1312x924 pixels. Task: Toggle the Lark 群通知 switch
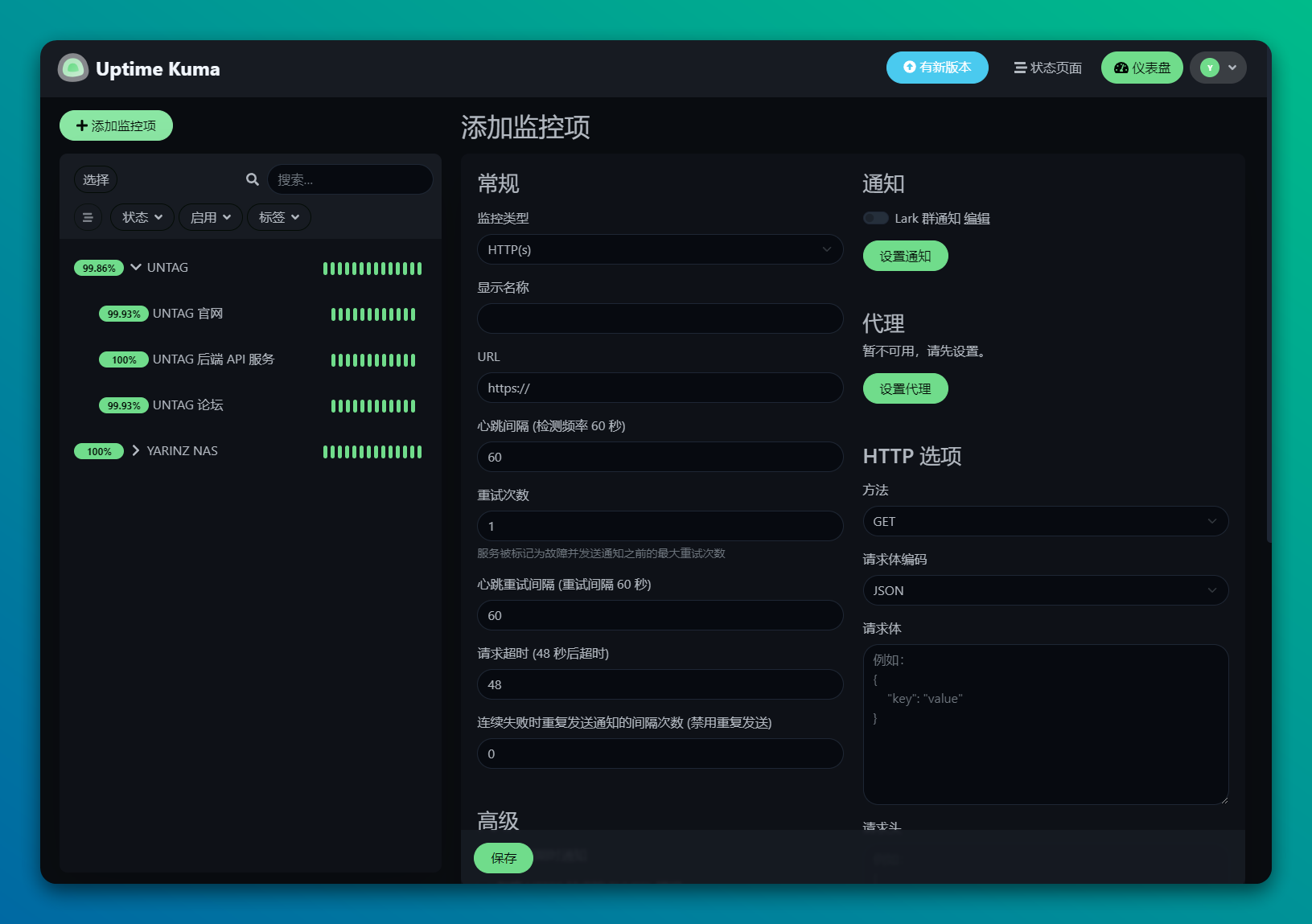[x=875, y=218]
